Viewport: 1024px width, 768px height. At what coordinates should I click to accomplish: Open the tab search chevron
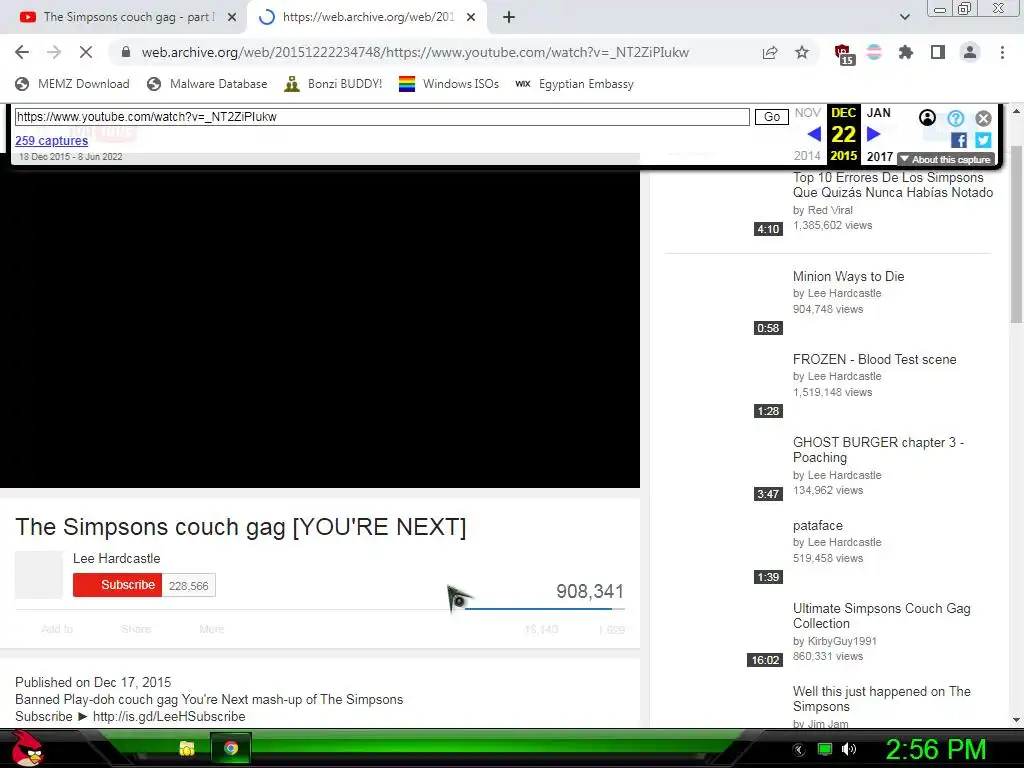(904, 17)
